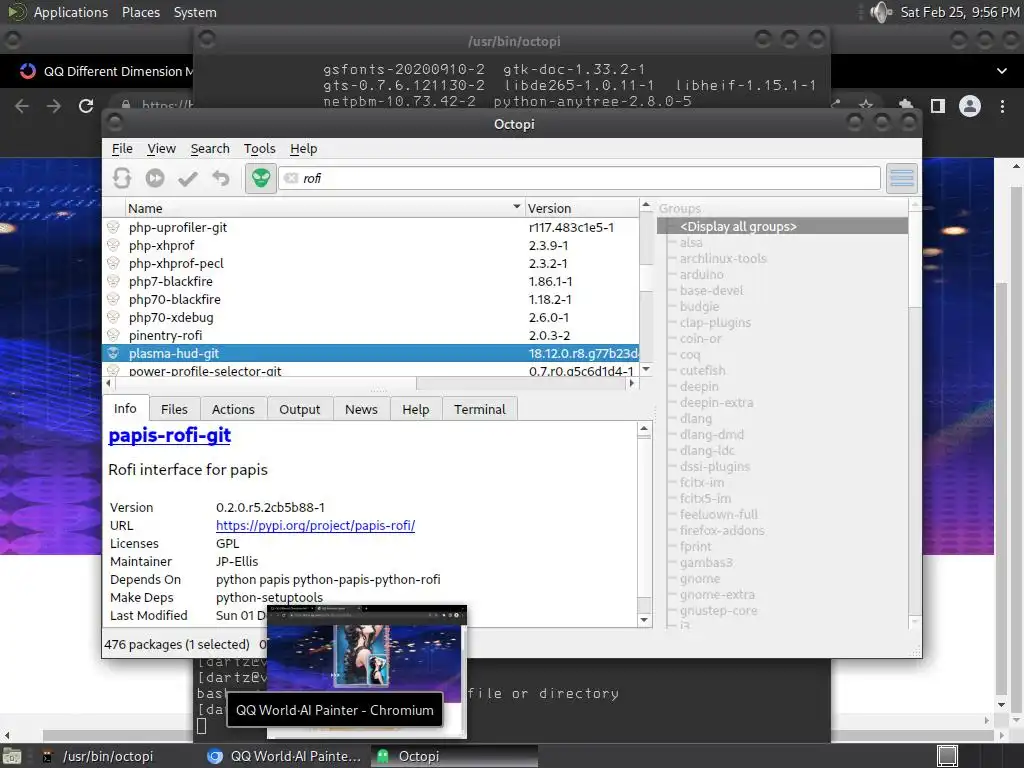Toggle the package groups panel button
Screen dimensions: 1024x768
(x=902, y=178)
